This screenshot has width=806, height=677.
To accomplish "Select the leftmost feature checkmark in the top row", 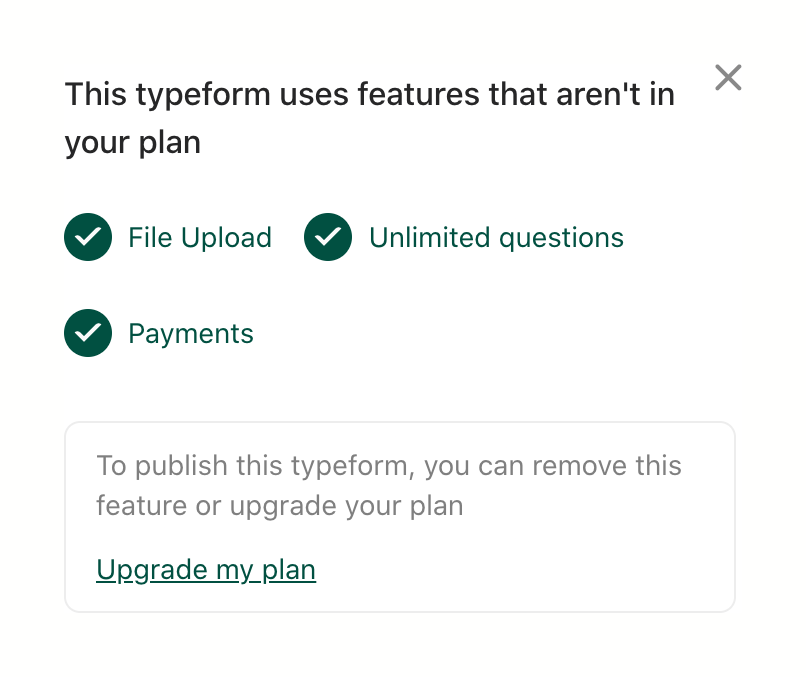I will pos(88,237).
